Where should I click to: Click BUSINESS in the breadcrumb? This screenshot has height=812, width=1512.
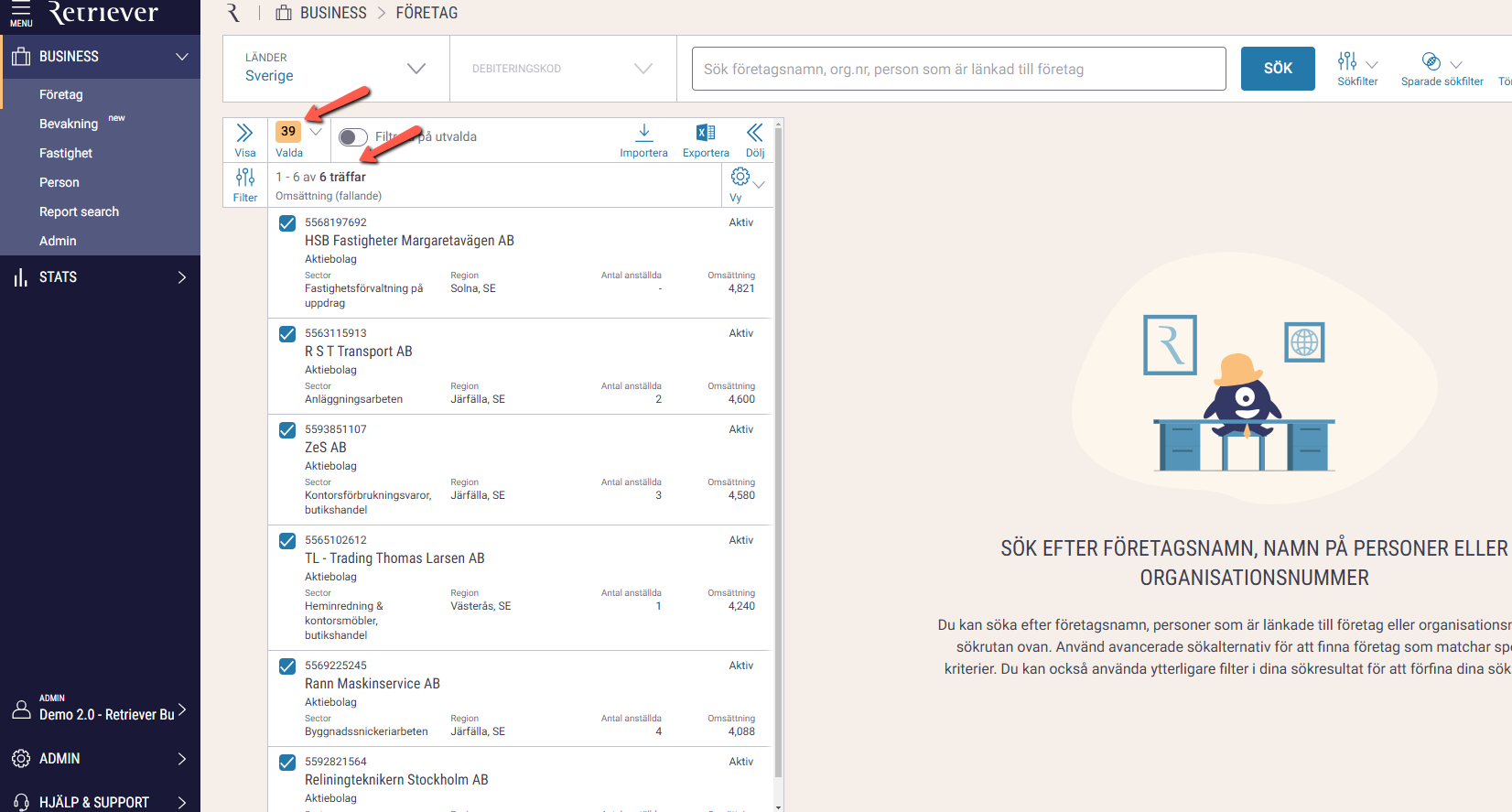point(333,13)
